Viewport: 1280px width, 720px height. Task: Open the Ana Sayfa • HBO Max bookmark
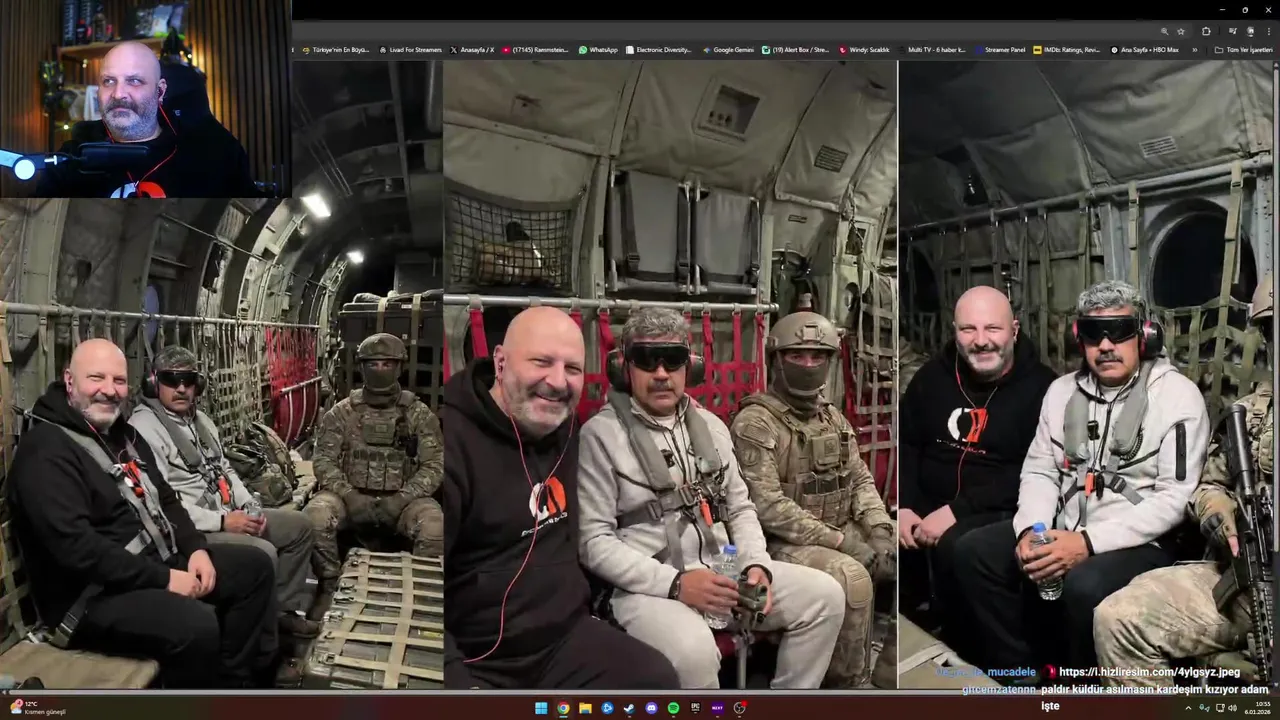1144,49
